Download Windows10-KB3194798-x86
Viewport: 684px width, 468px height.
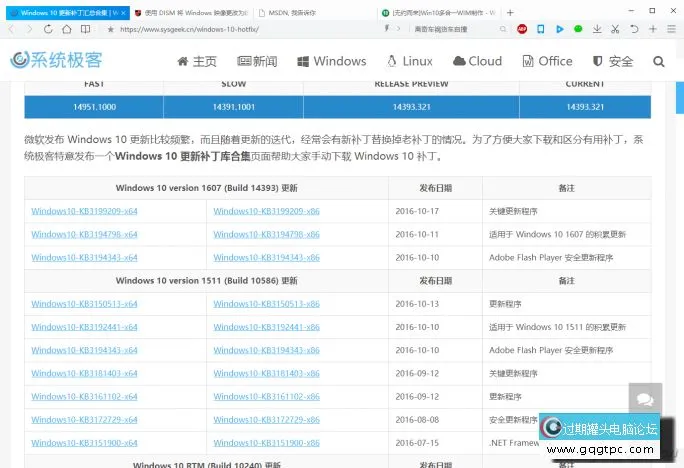click(266, 234)
